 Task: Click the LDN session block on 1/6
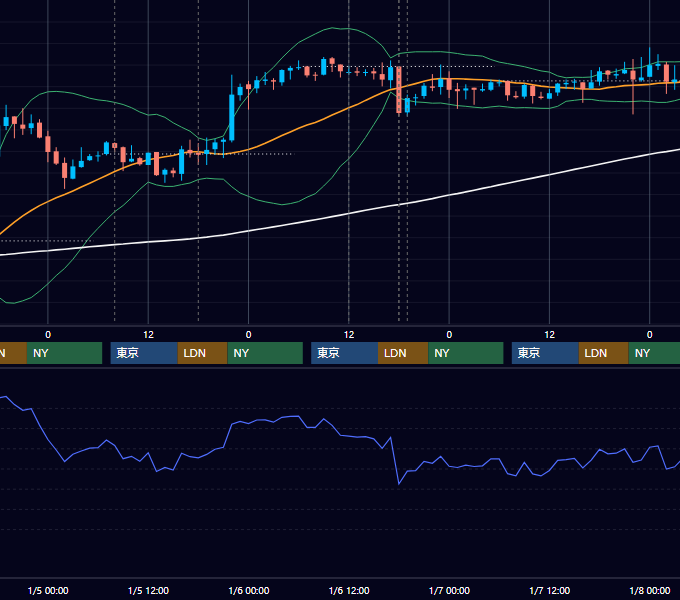pos(403,353)
